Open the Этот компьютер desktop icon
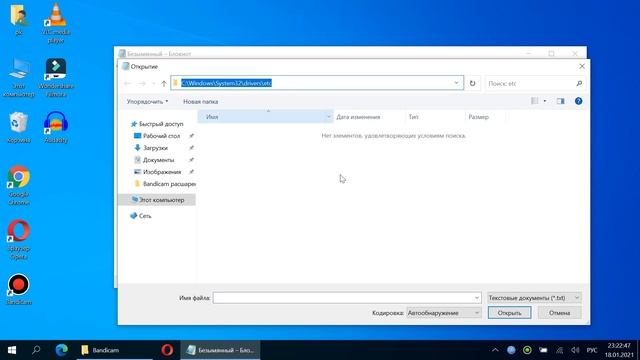Image resolution: width=640 pixels, height=360 pixels. tap(18, 77)
